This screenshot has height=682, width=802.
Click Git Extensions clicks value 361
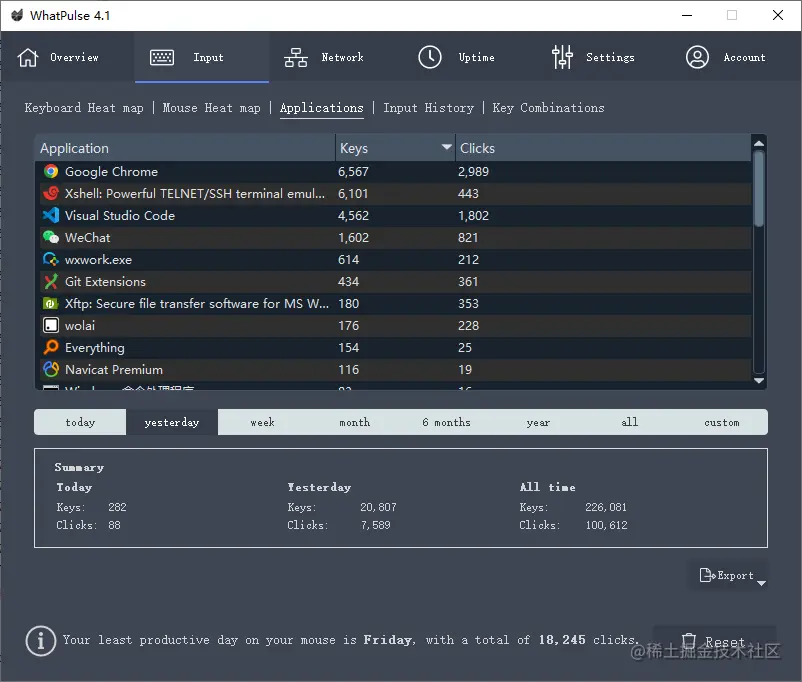468,281
